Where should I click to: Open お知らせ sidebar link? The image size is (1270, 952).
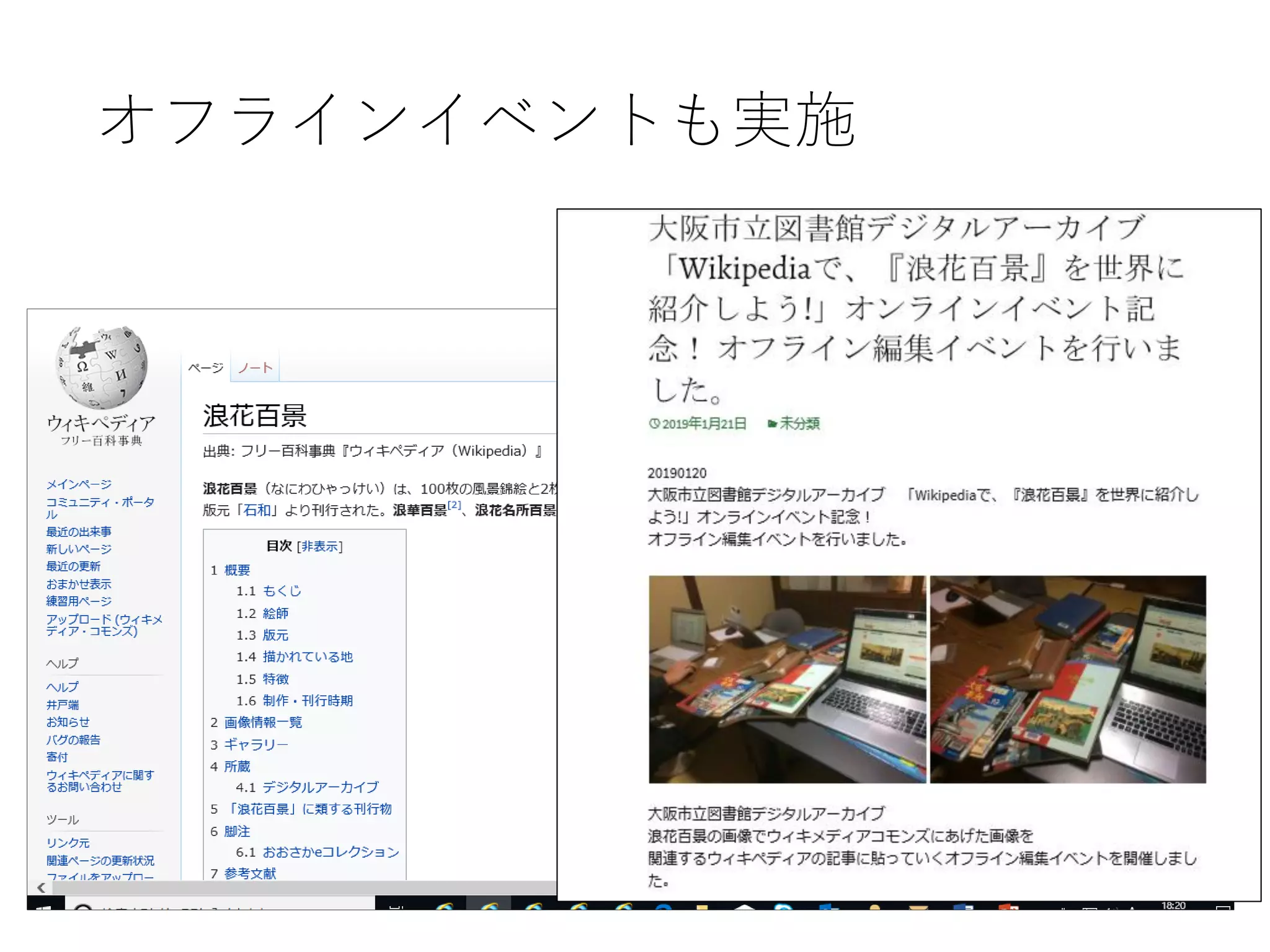(68, 721)
